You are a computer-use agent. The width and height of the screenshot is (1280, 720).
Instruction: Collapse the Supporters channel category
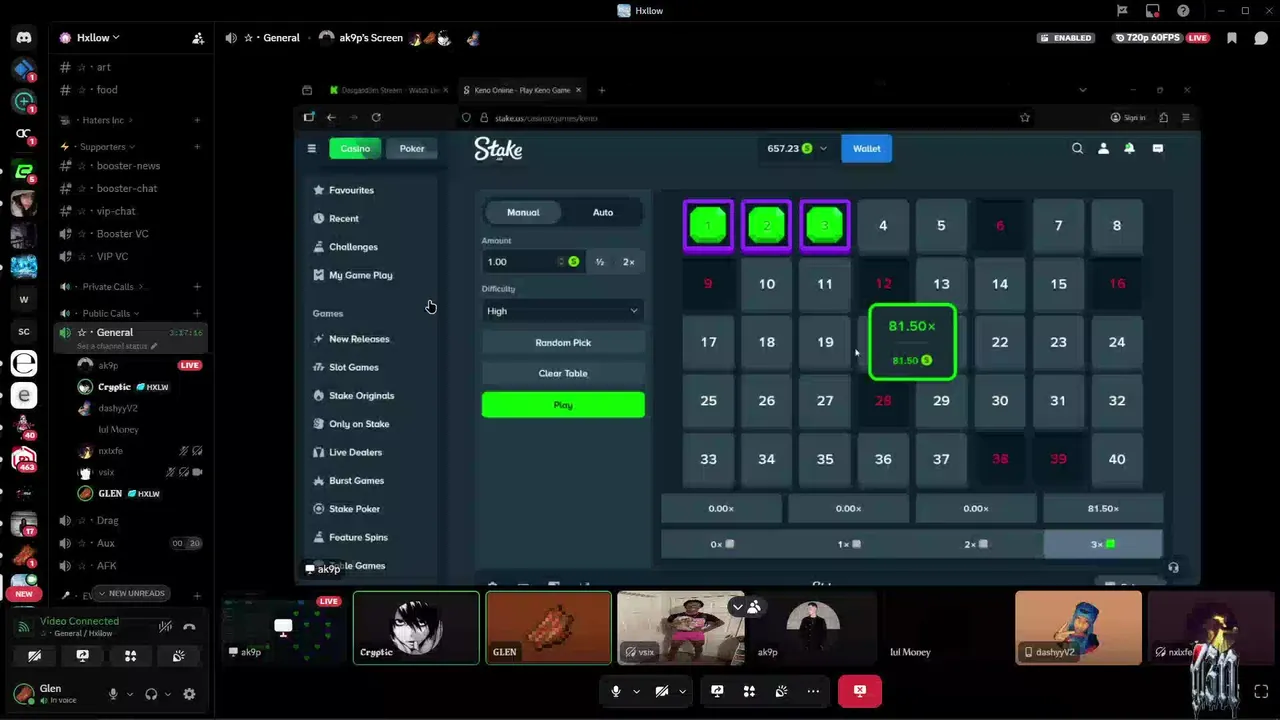tap(103, 147)
